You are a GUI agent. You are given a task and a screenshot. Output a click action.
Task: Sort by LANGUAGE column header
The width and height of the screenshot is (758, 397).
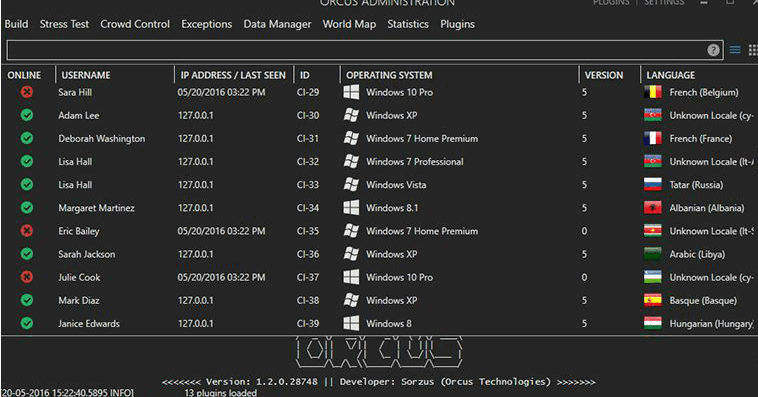coord(671,75)
